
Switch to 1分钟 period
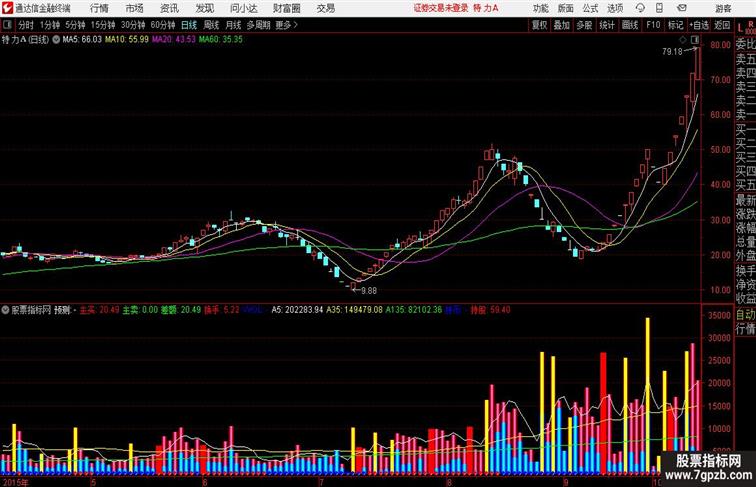tap(50, 25)
